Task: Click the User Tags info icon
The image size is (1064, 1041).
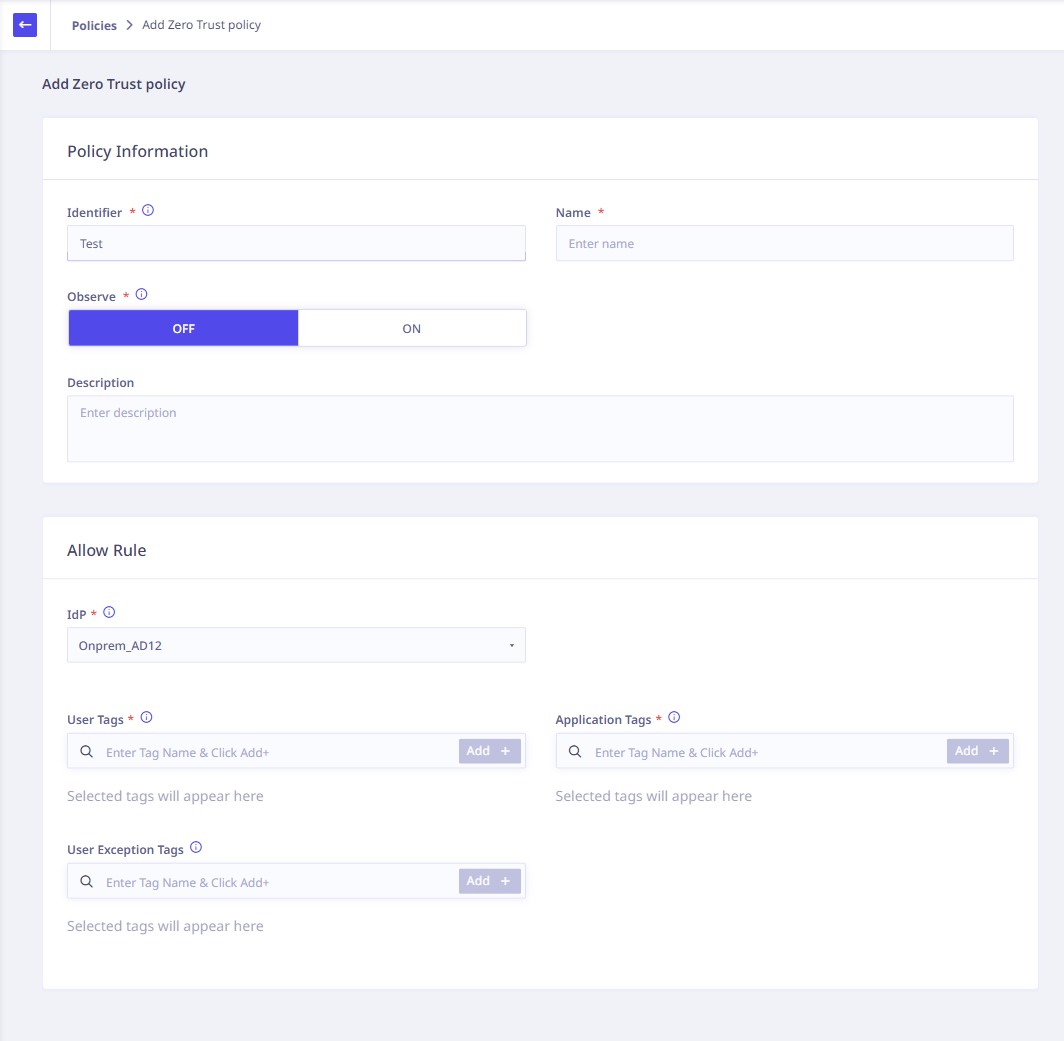Action: 146,717
